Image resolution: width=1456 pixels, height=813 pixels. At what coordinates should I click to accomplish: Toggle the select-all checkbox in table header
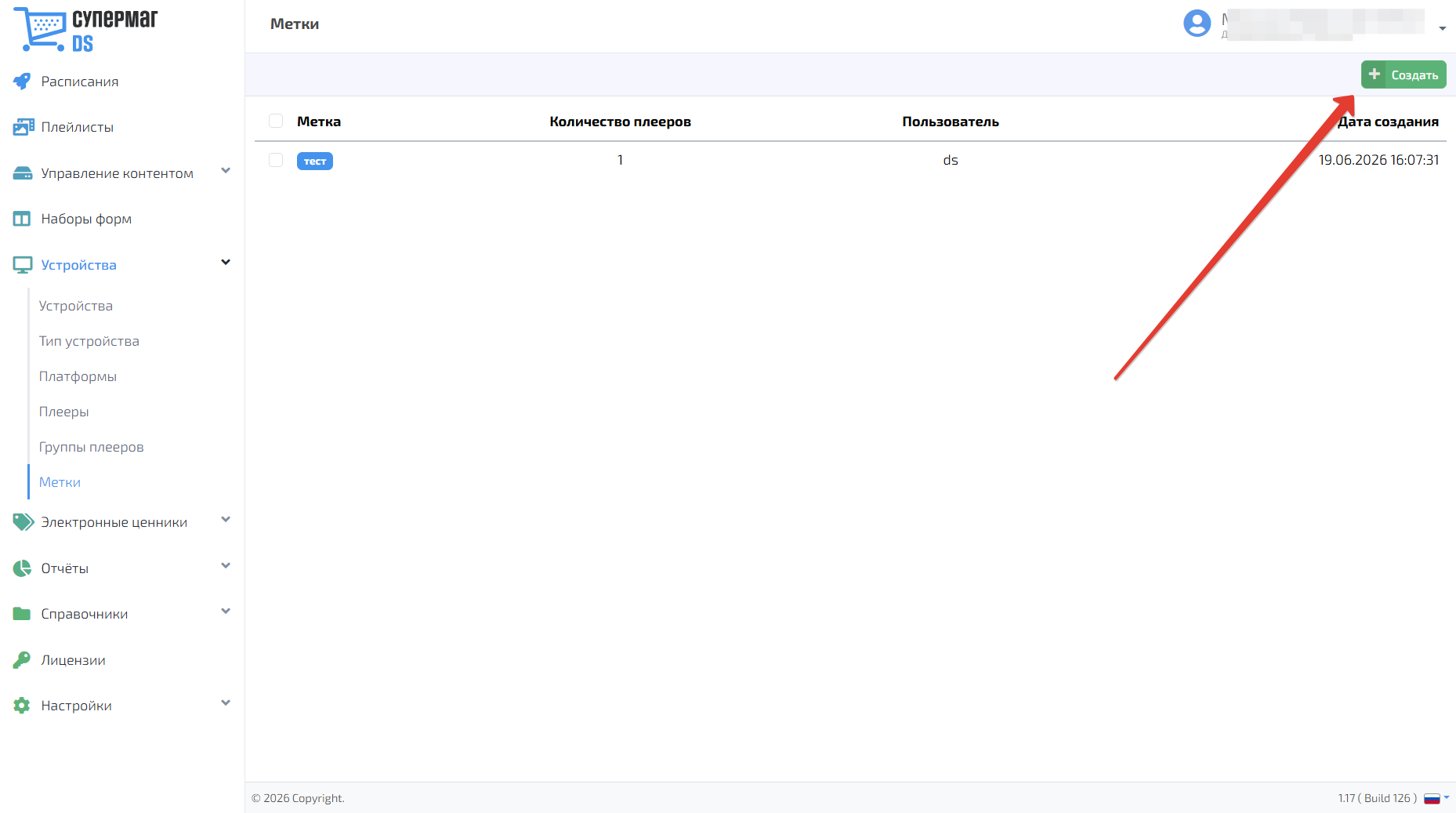[x=276, y=121]
